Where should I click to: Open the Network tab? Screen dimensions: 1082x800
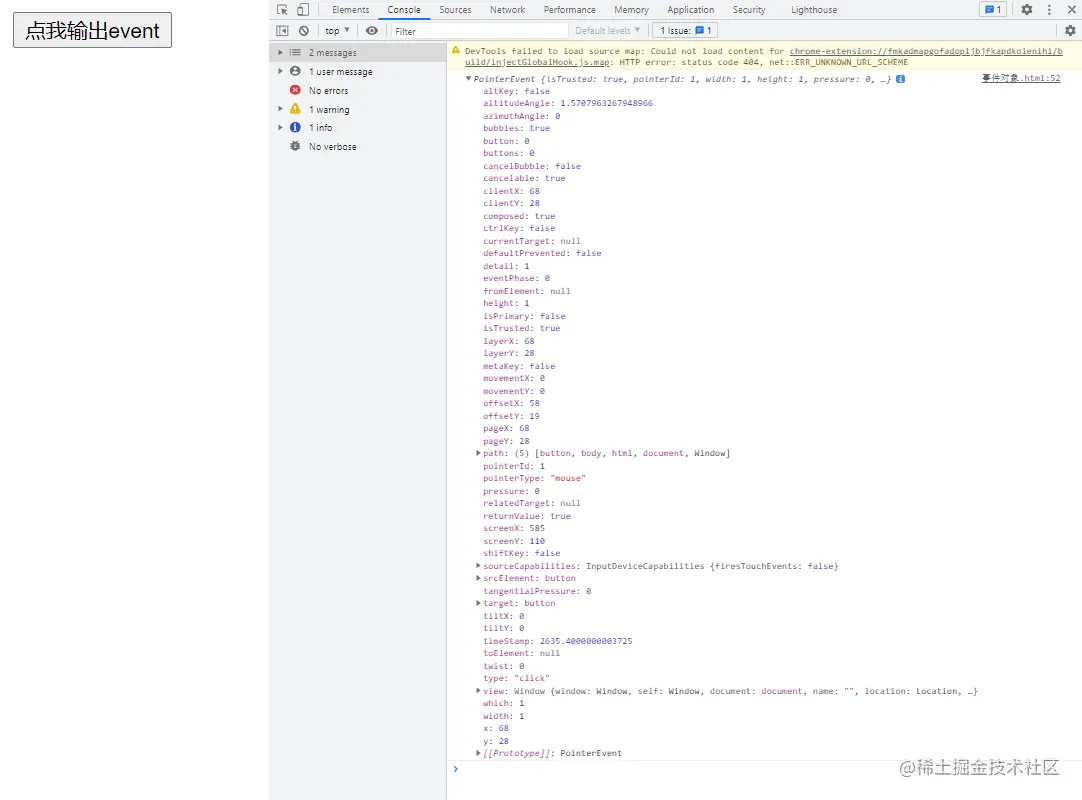[507, 10]
